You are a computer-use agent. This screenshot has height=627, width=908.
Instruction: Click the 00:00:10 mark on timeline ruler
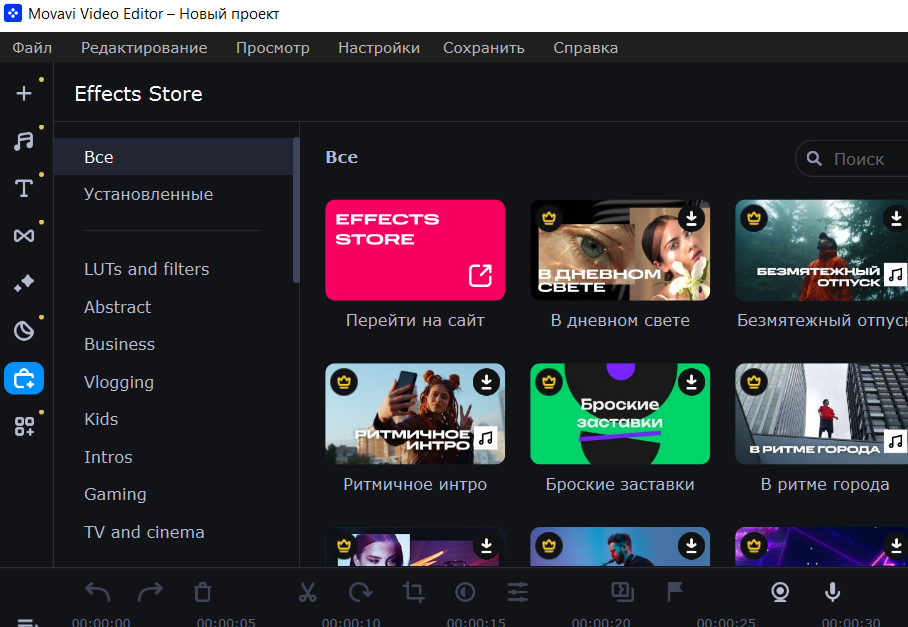(351, 622)
